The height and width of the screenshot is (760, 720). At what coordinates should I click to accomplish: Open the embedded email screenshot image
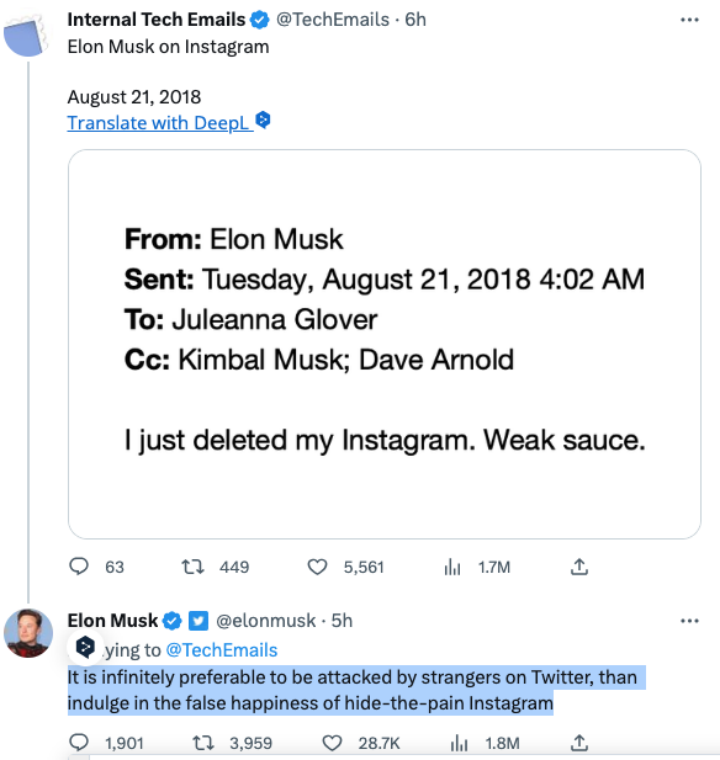384,345
